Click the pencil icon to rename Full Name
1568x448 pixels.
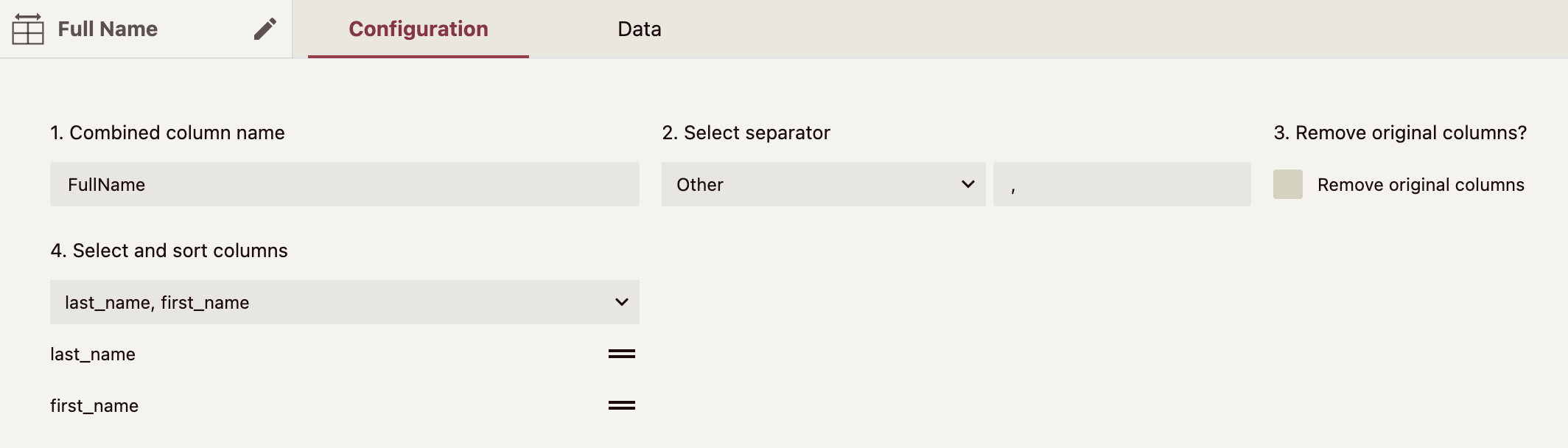point(265,28)
